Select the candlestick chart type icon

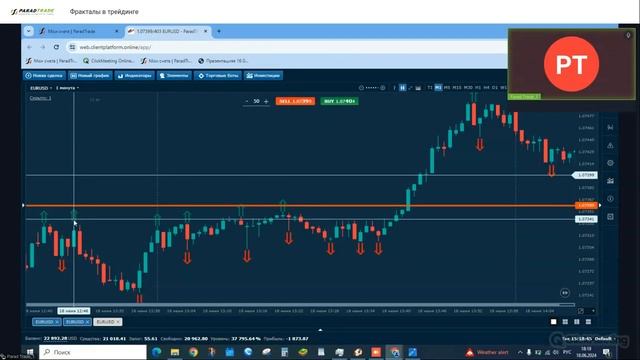pos(402,88)
